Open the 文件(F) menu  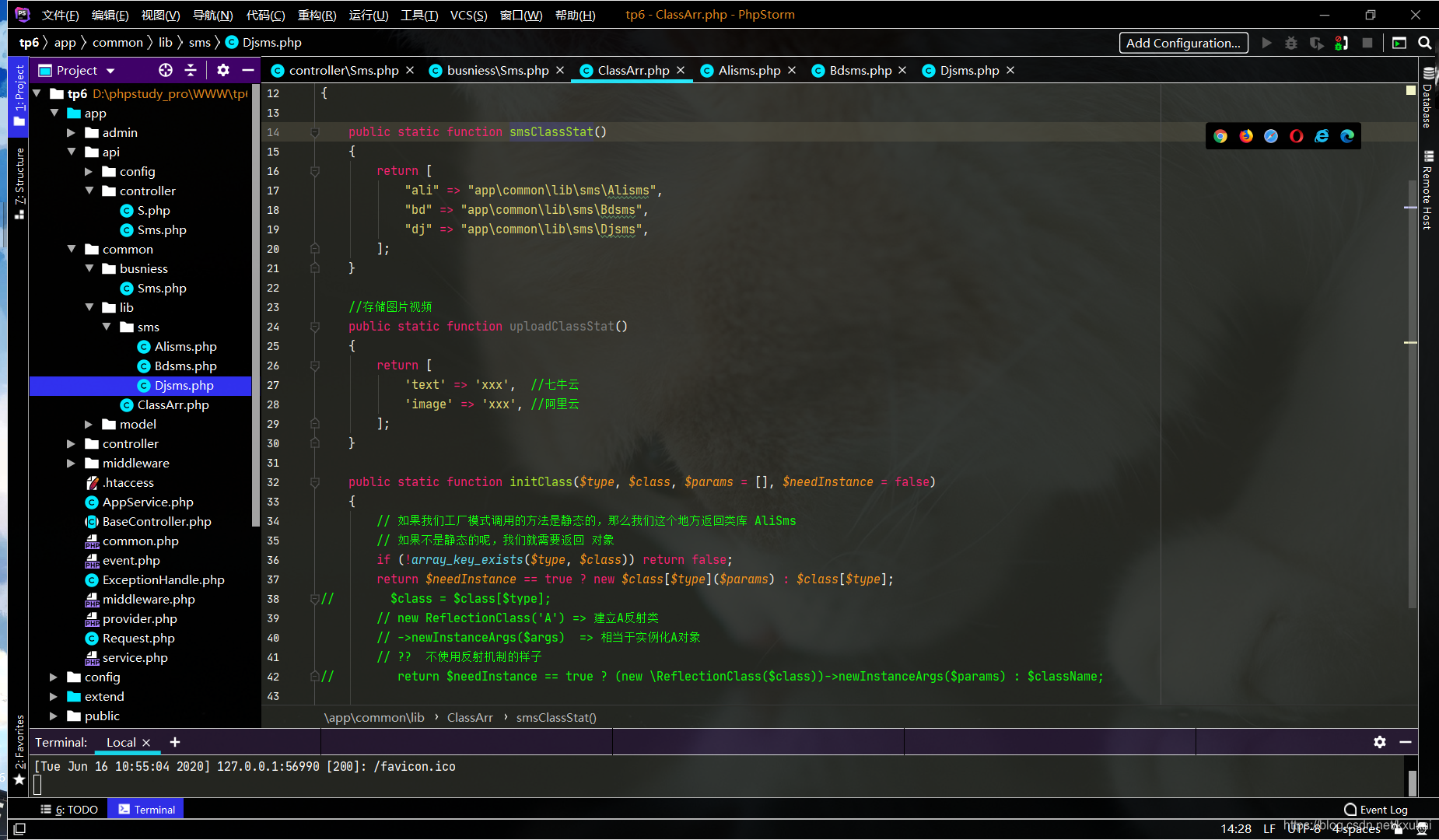(61, 15)
